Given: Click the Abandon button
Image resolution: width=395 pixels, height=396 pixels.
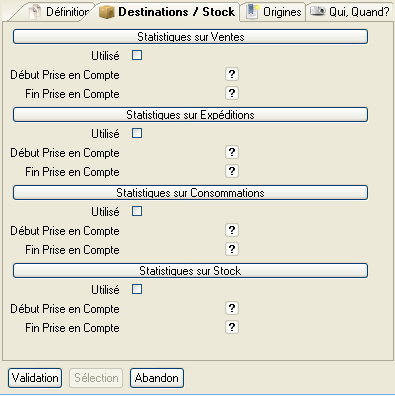Looking at the screenshot, I should [157, 378].
